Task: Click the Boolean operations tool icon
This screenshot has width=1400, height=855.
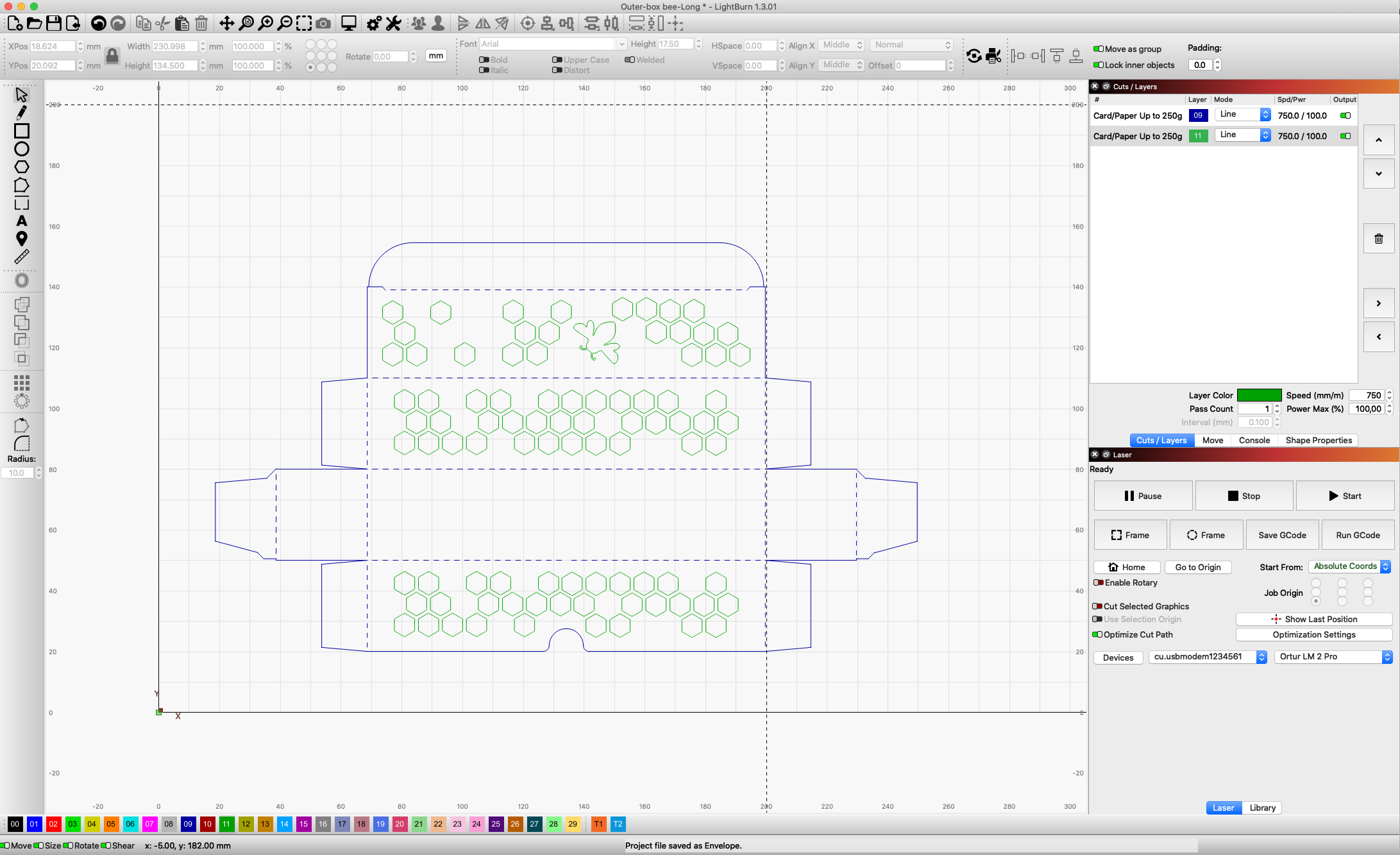Action: click(21, 304)
